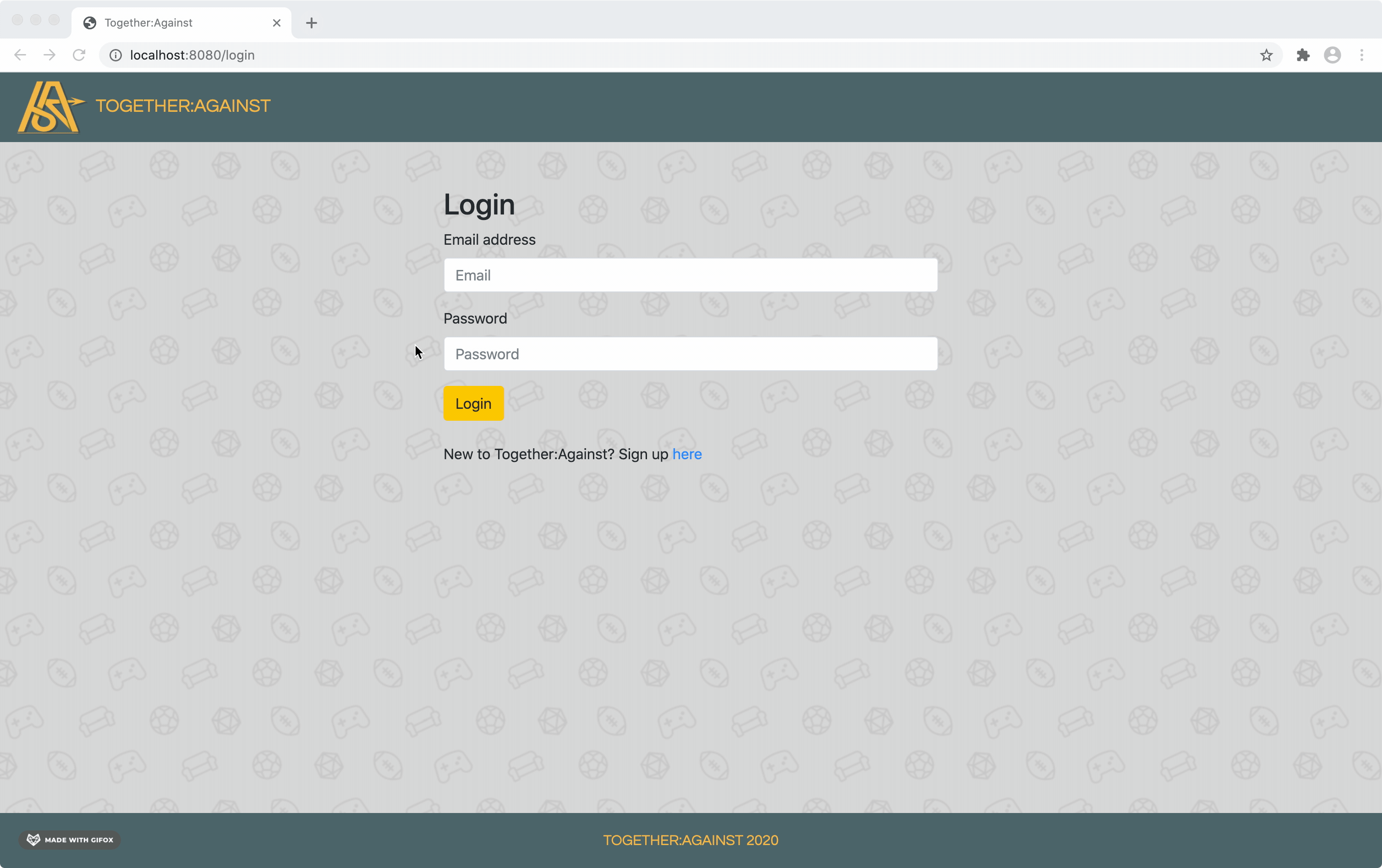Image resolution: width=1382 pixels, height=868 pixels.
Task: Click the browser back arrow
Action: click(20, 55)
